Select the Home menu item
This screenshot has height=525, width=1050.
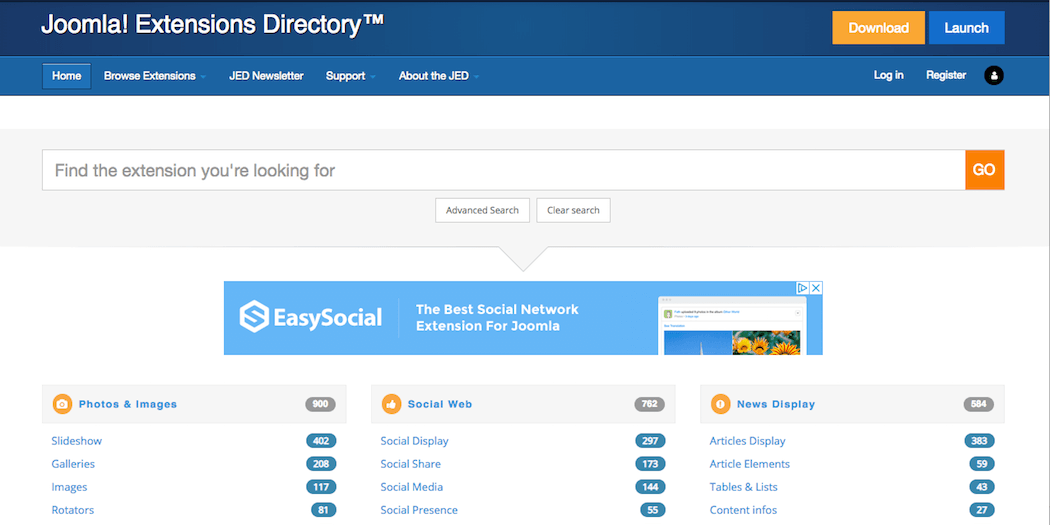[66, 76]
